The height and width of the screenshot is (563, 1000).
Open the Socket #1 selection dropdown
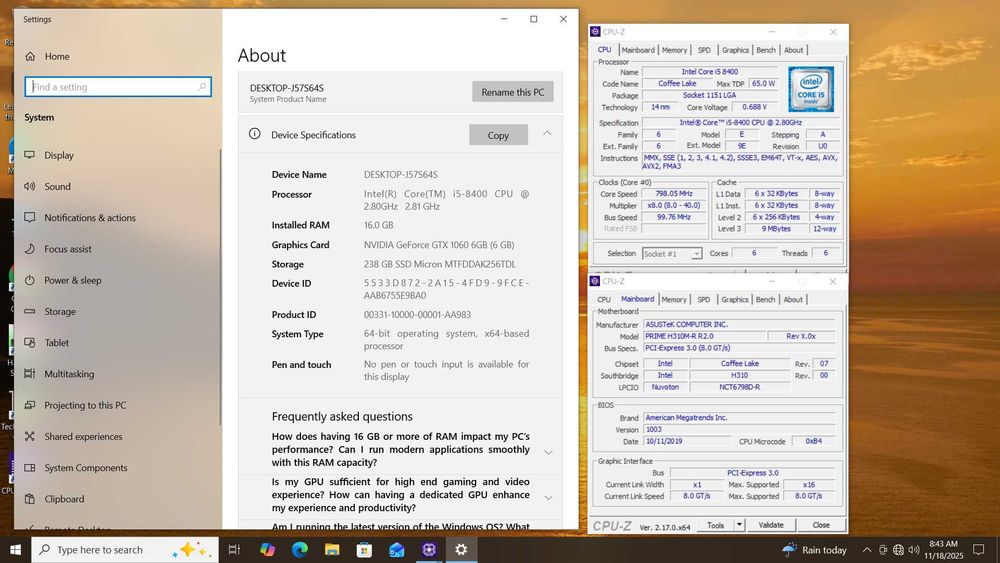tap(696, 254)
